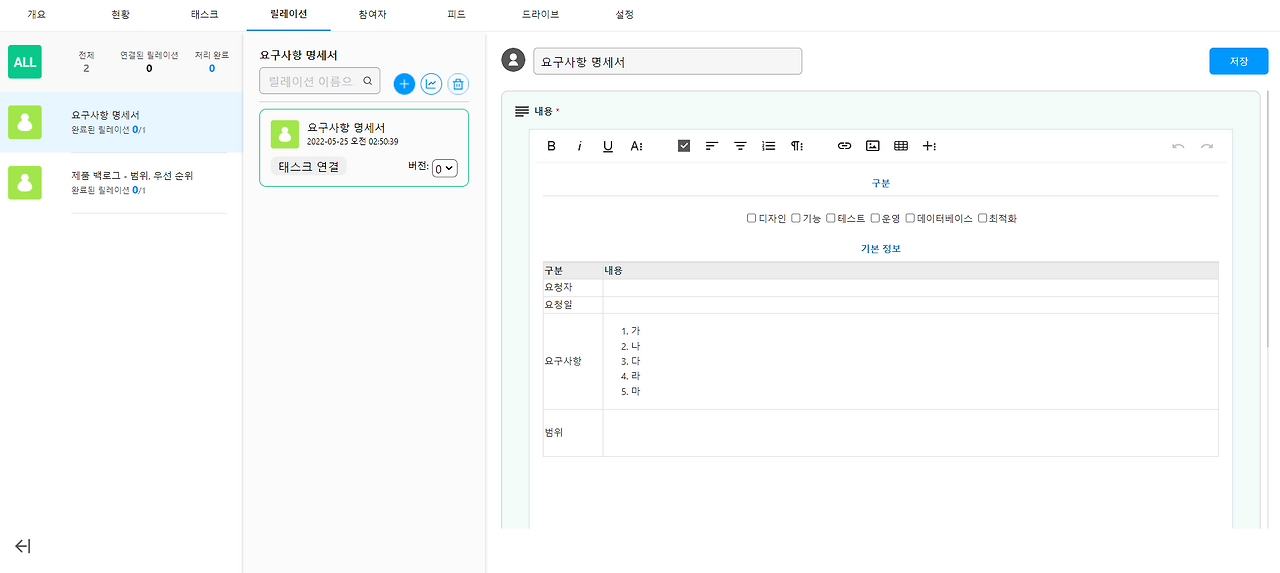Click the avatar next to the title field
1280x573 pixels.
click(514, 60)
